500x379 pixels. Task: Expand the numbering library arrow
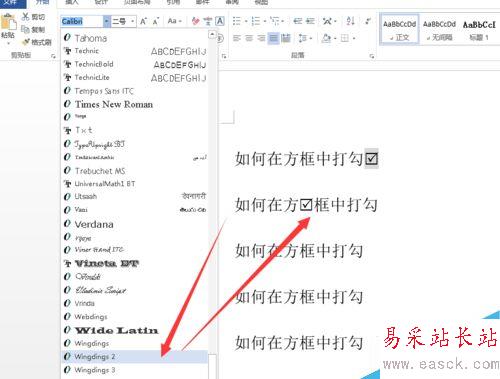pos(265,21)
